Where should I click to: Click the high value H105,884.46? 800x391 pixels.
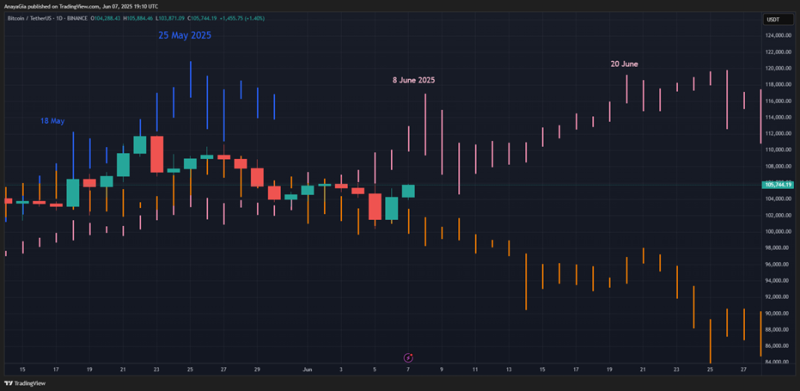point(138,18)
